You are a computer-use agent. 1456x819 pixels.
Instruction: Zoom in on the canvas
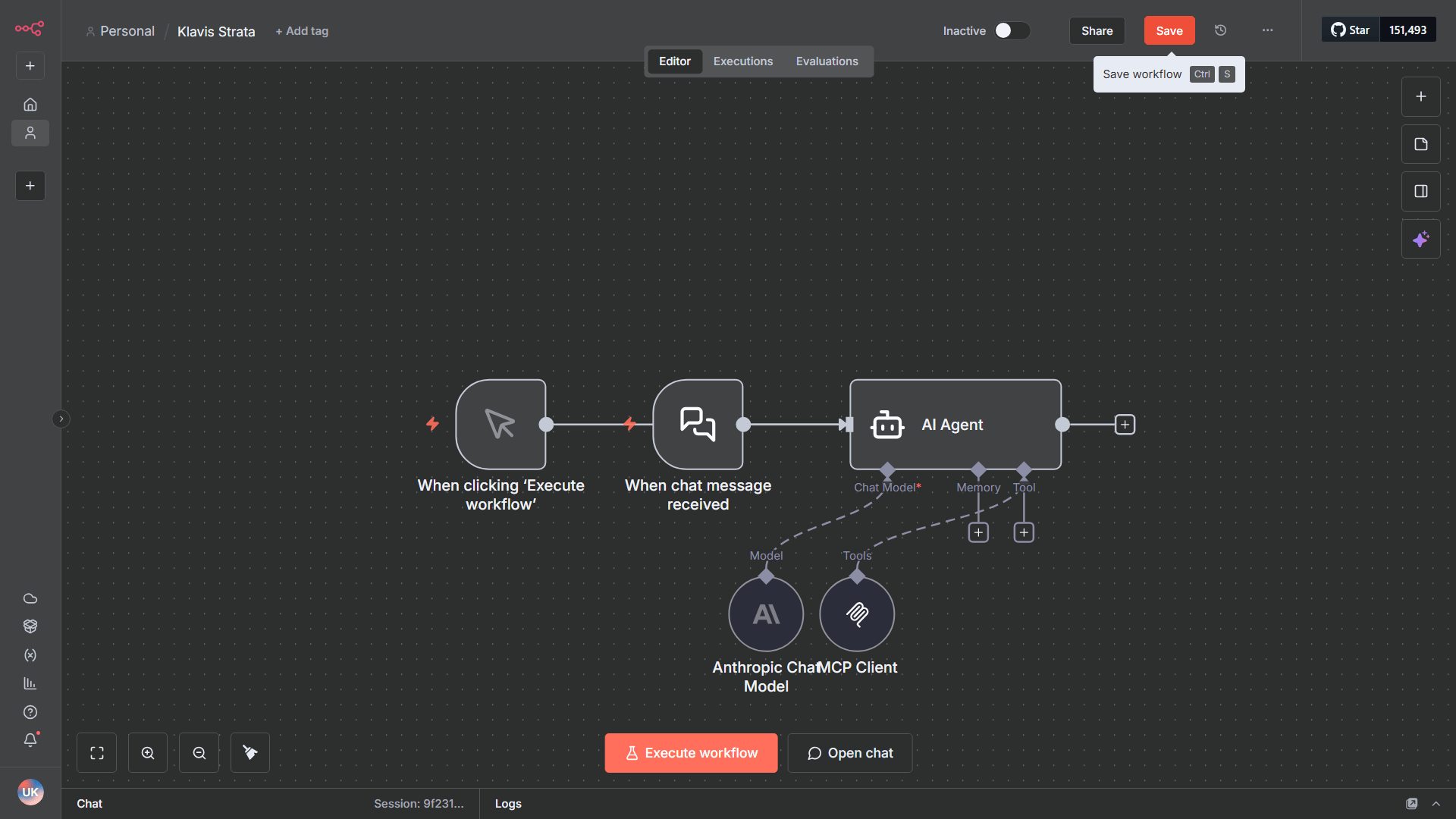[147, 752]
